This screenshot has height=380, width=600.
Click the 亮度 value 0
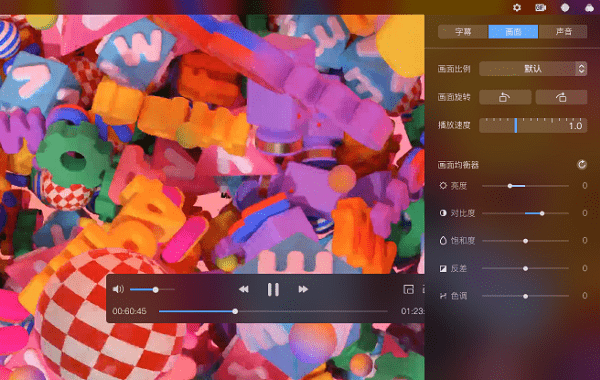(585, 186)
